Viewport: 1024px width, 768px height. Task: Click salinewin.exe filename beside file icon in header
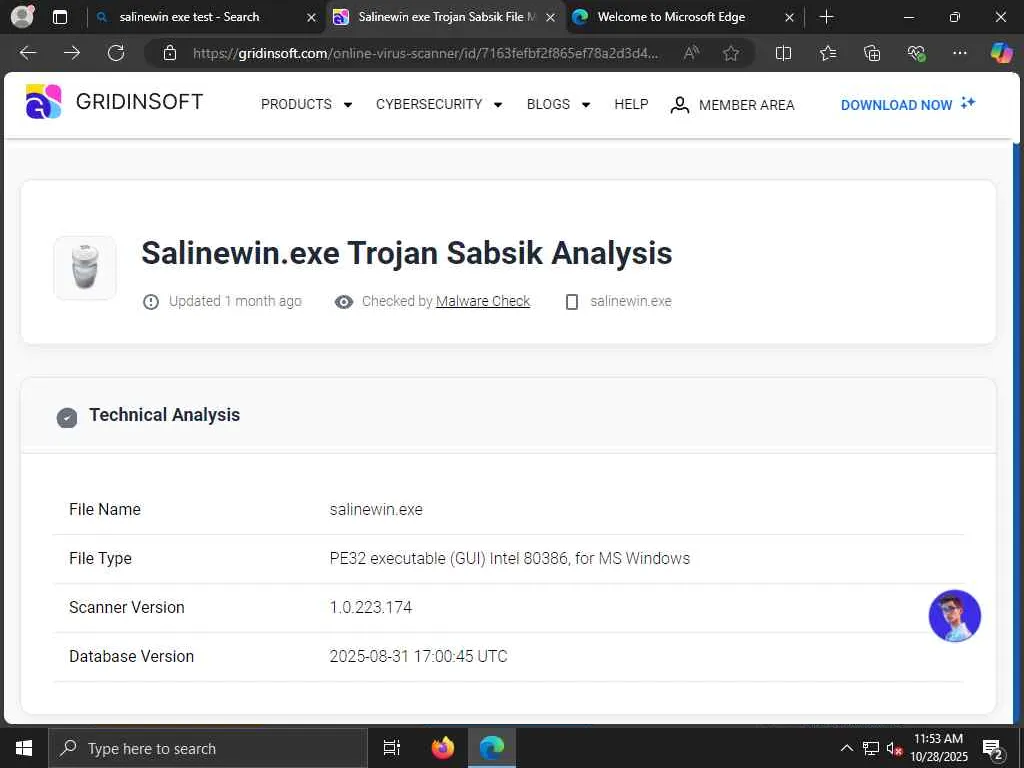(x=631, y=301)
